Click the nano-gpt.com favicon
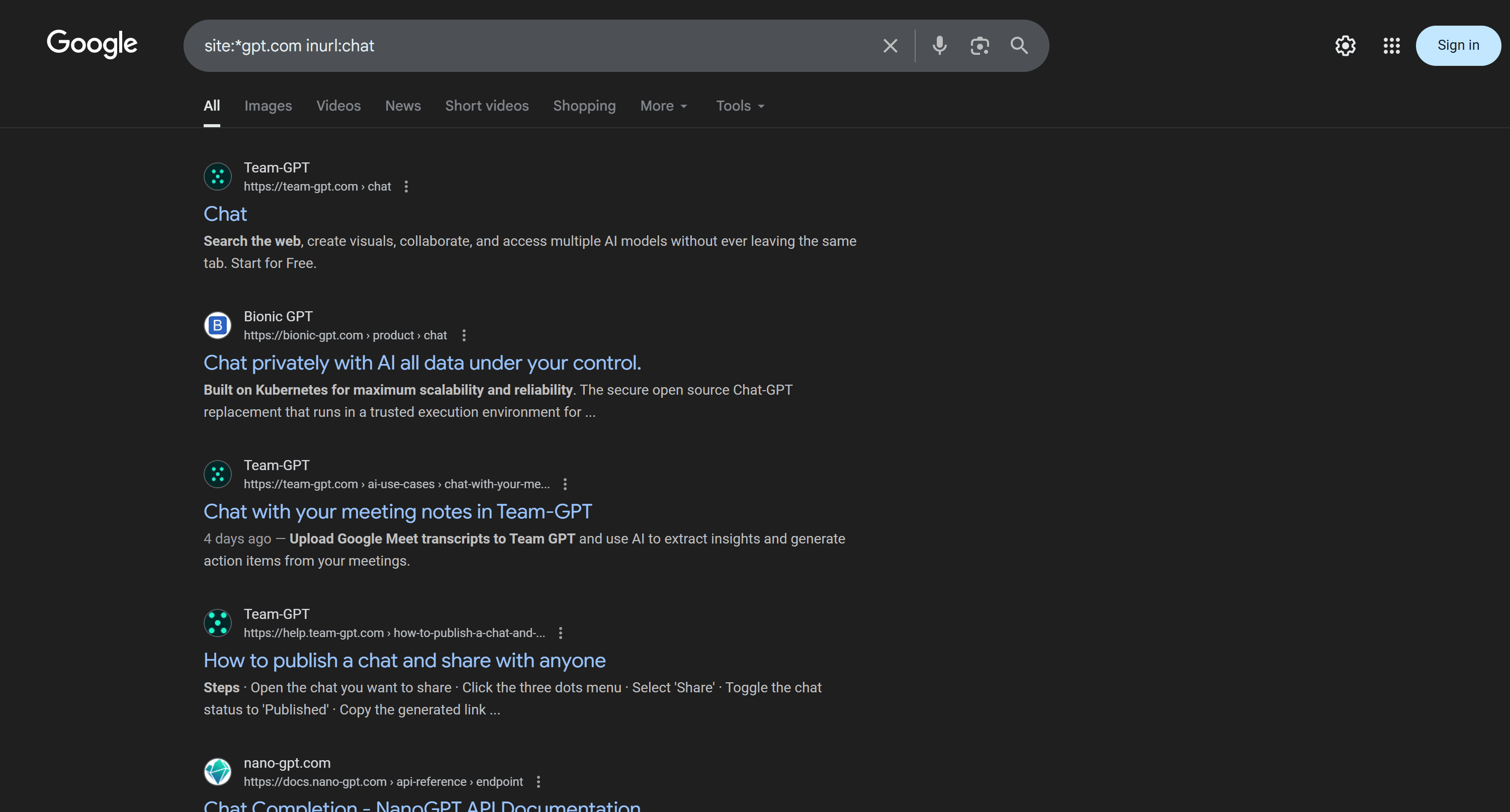 tap(217, 772)
